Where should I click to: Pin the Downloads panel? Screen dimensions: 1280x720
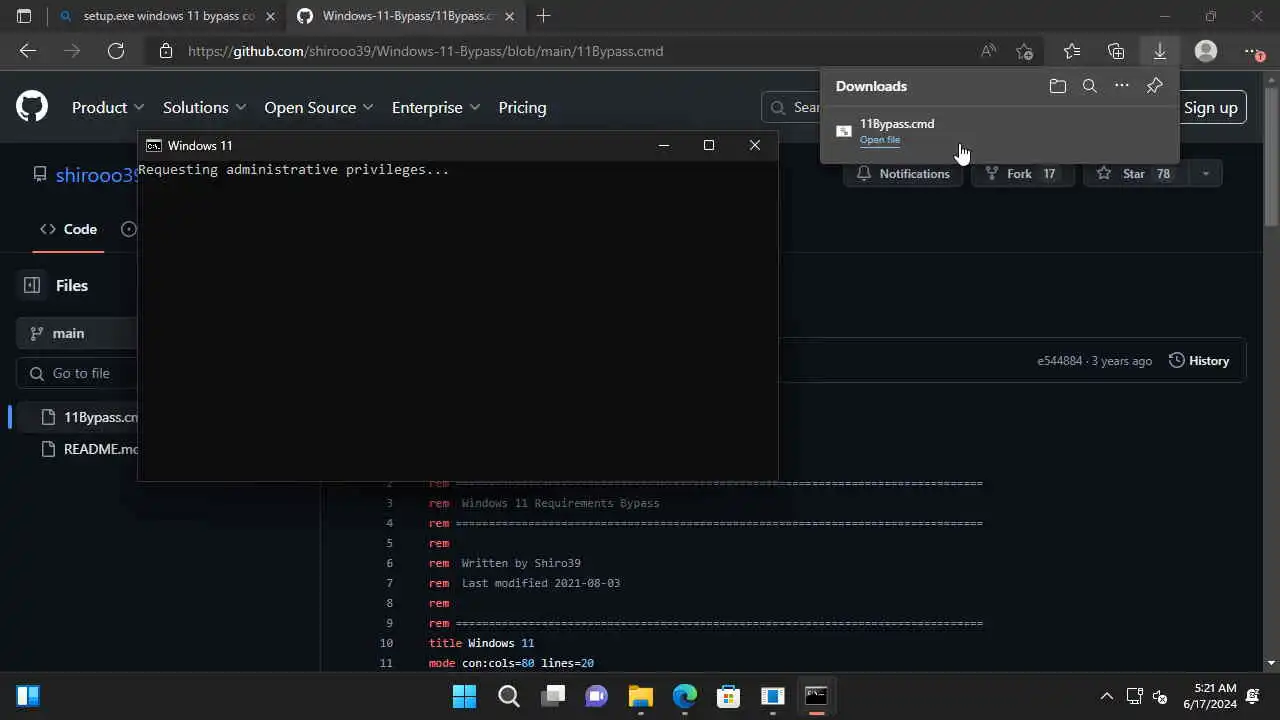tap(1154, 86)
